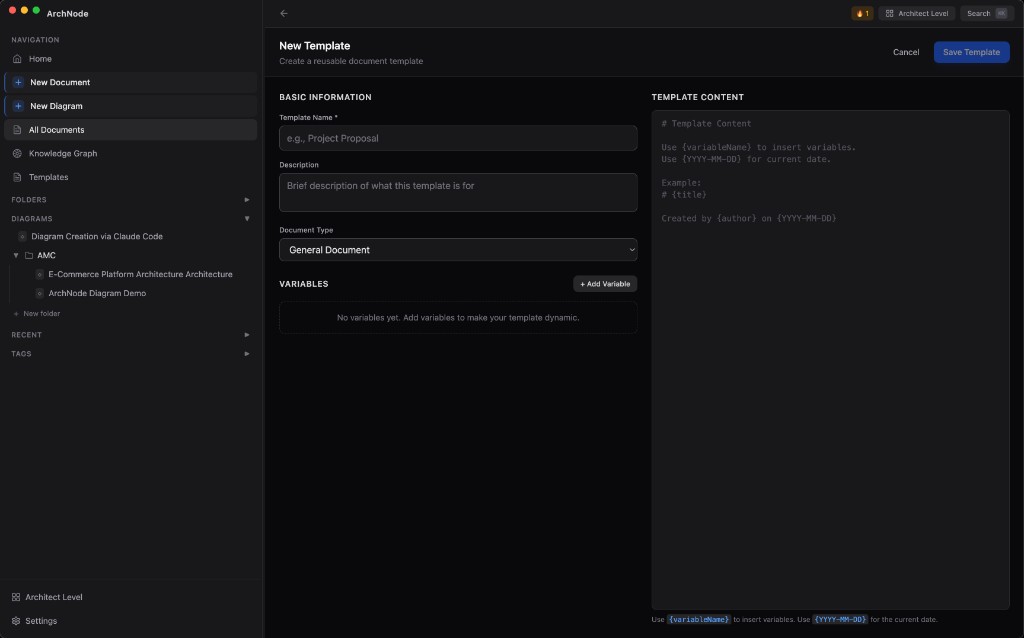Click the back arrow icon
The height and width of the screenshot is (638, 1024).
283,13
